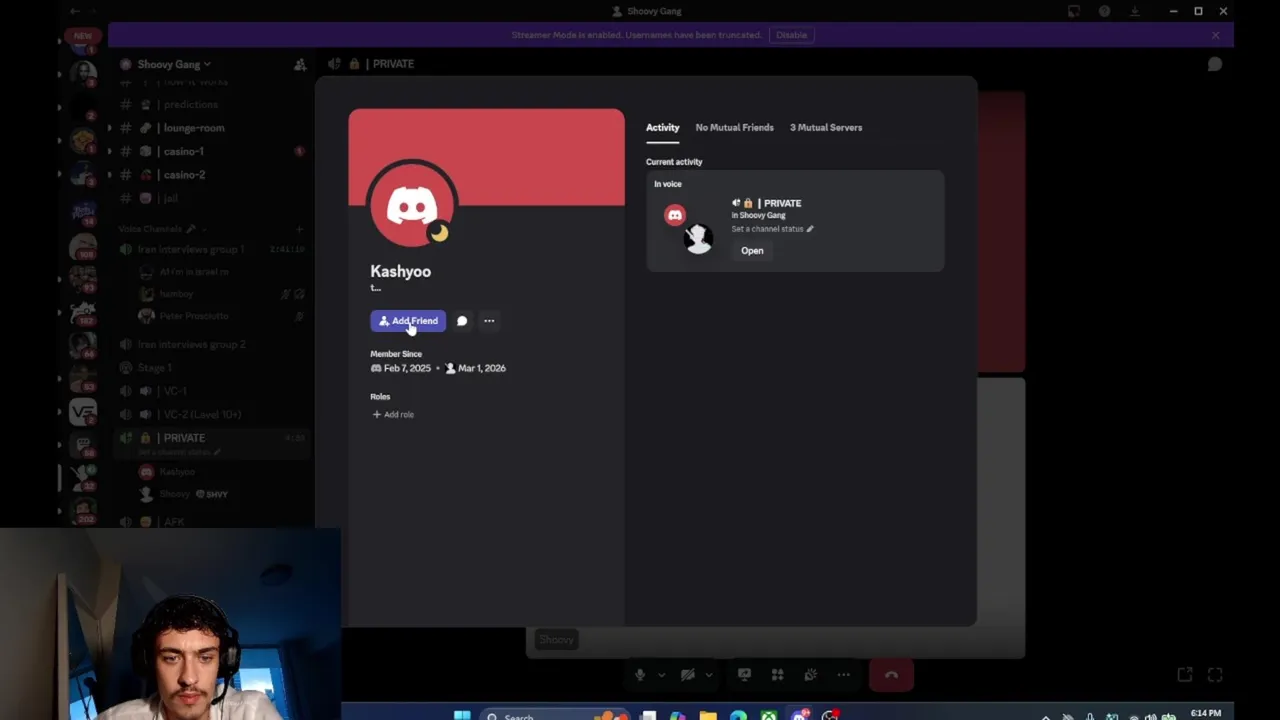
Task: Toggle microphone mute in call controls
Action: point(640,675)
